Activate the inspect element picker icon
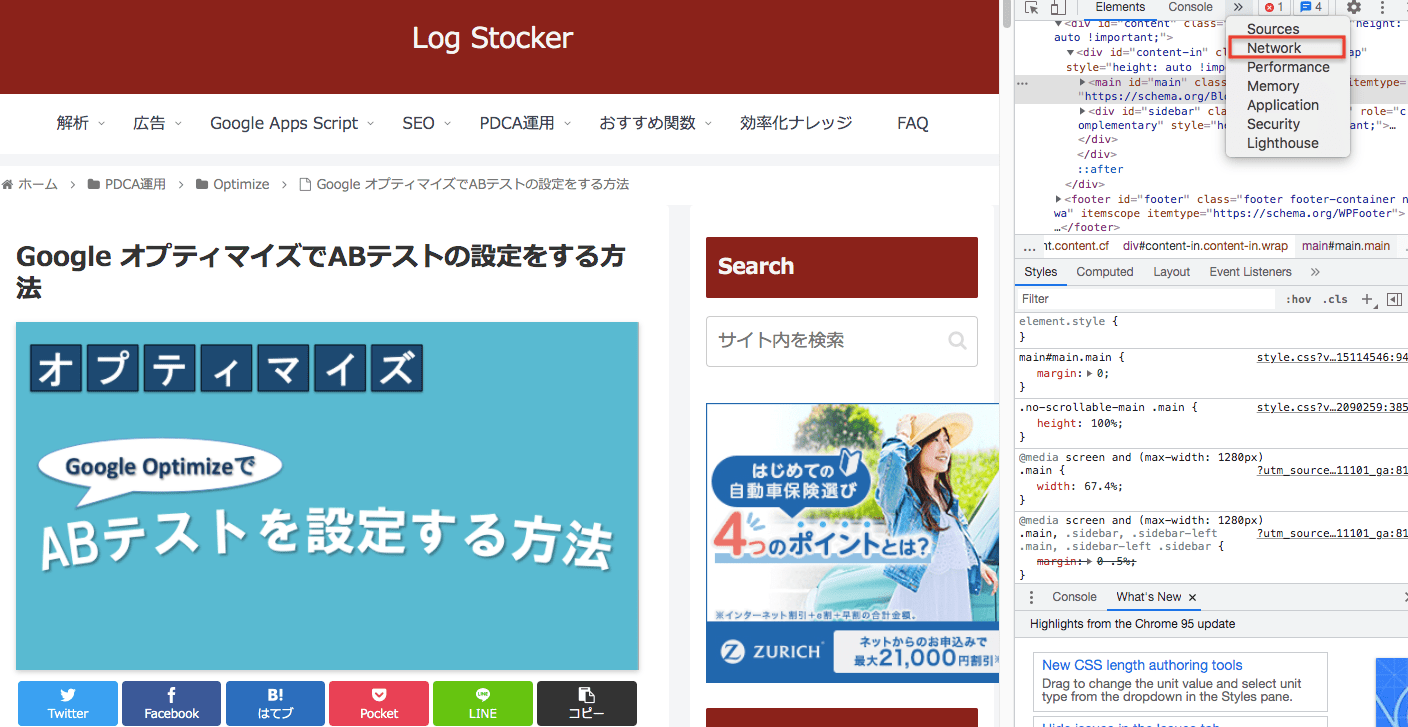1408x727 pixels. (x=1032, y=8)
